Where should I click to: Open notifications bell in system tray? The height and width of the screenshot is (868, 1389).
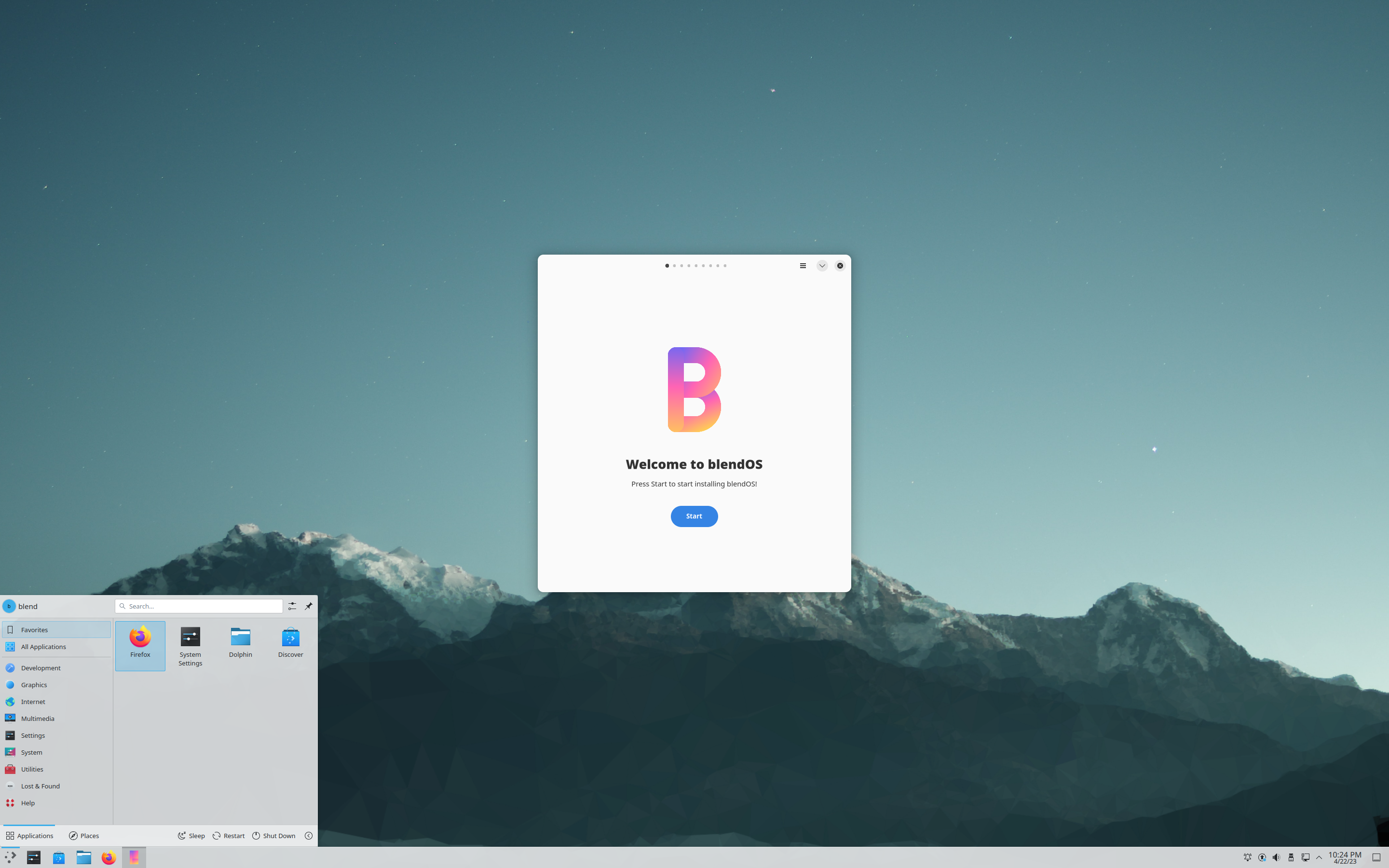coord(1247,857)
